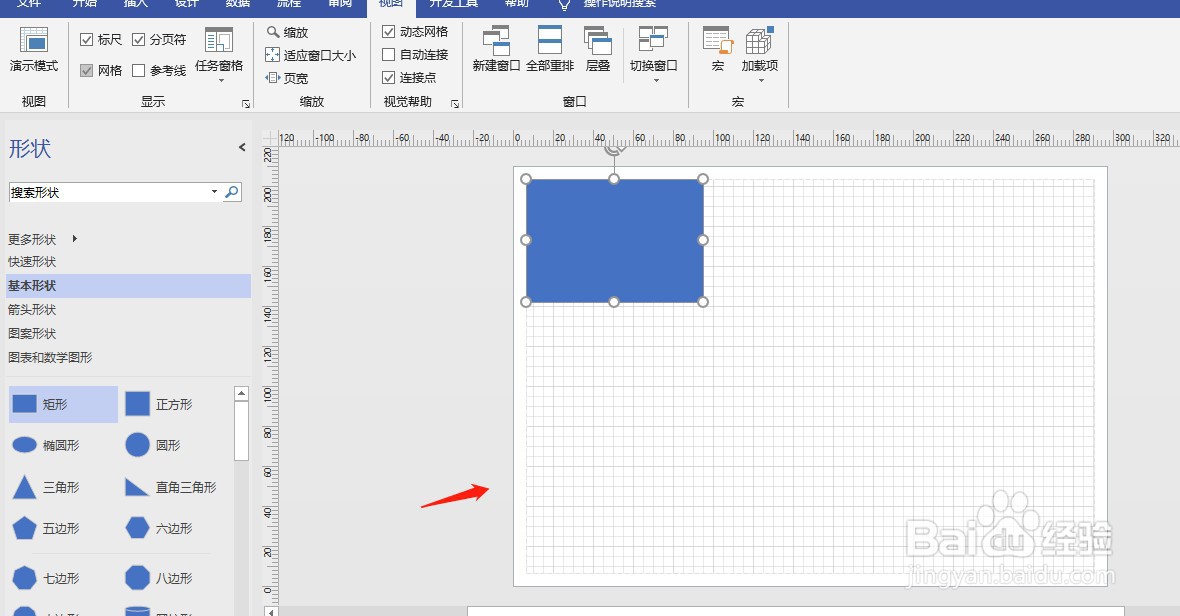Select the 八边形 octagon shape
Screen dimensions: 1180x616
159,578
